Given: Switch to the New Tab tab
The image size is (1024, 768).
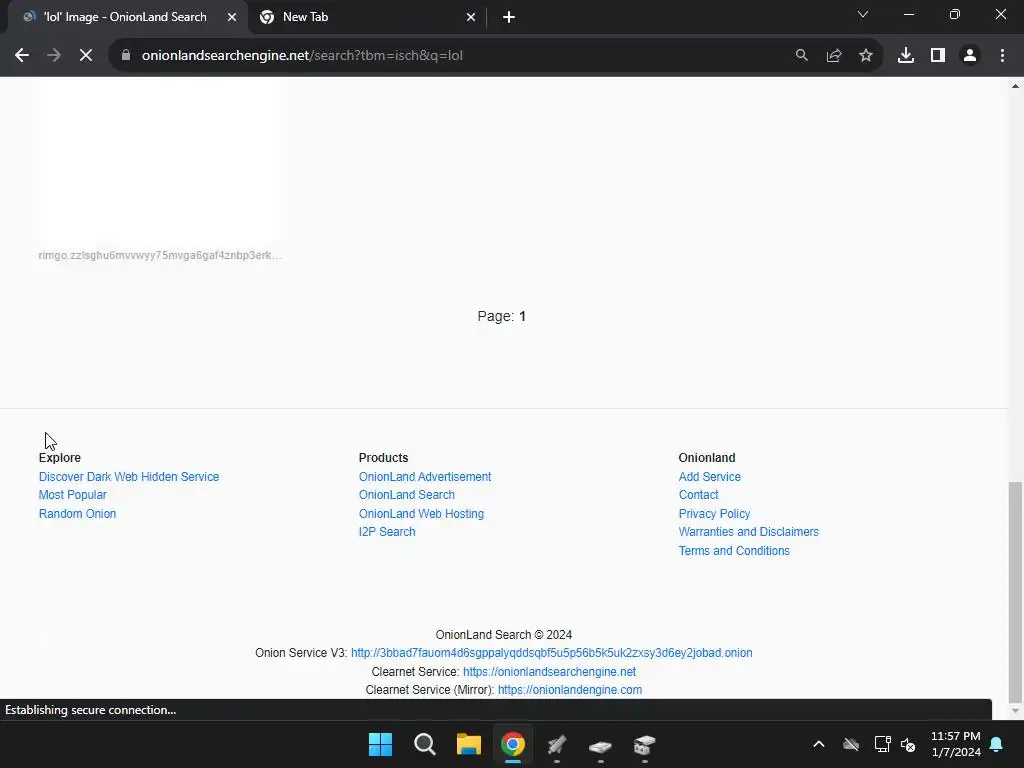Looking at the screenshot, I should [x=366, y=18].
